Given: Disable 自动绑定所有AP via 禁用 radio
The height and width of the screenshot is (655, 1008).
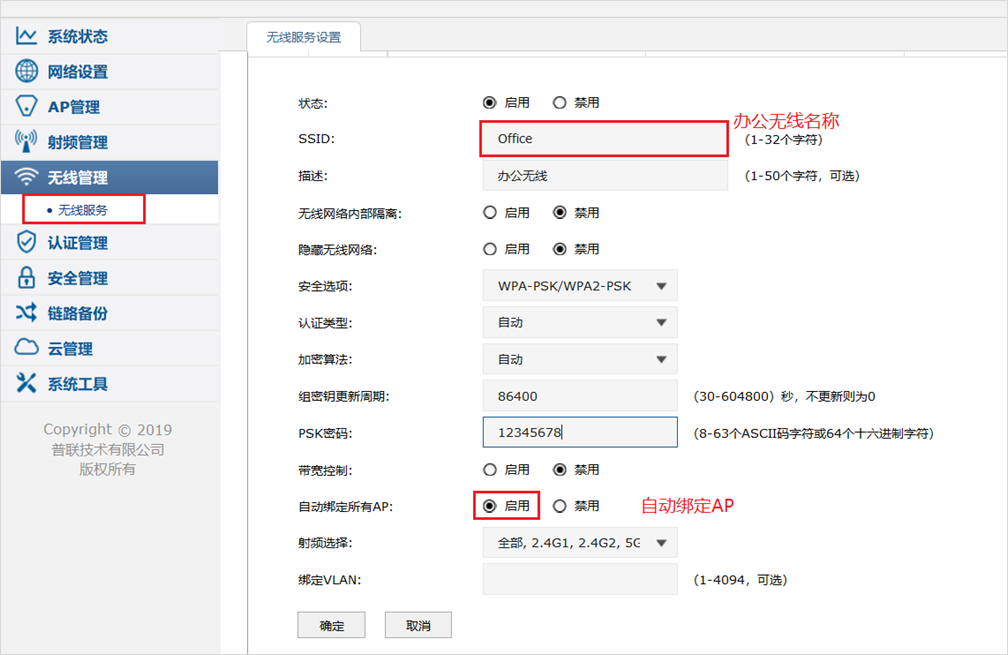Looking at the screenshot, I should [560, 506].
